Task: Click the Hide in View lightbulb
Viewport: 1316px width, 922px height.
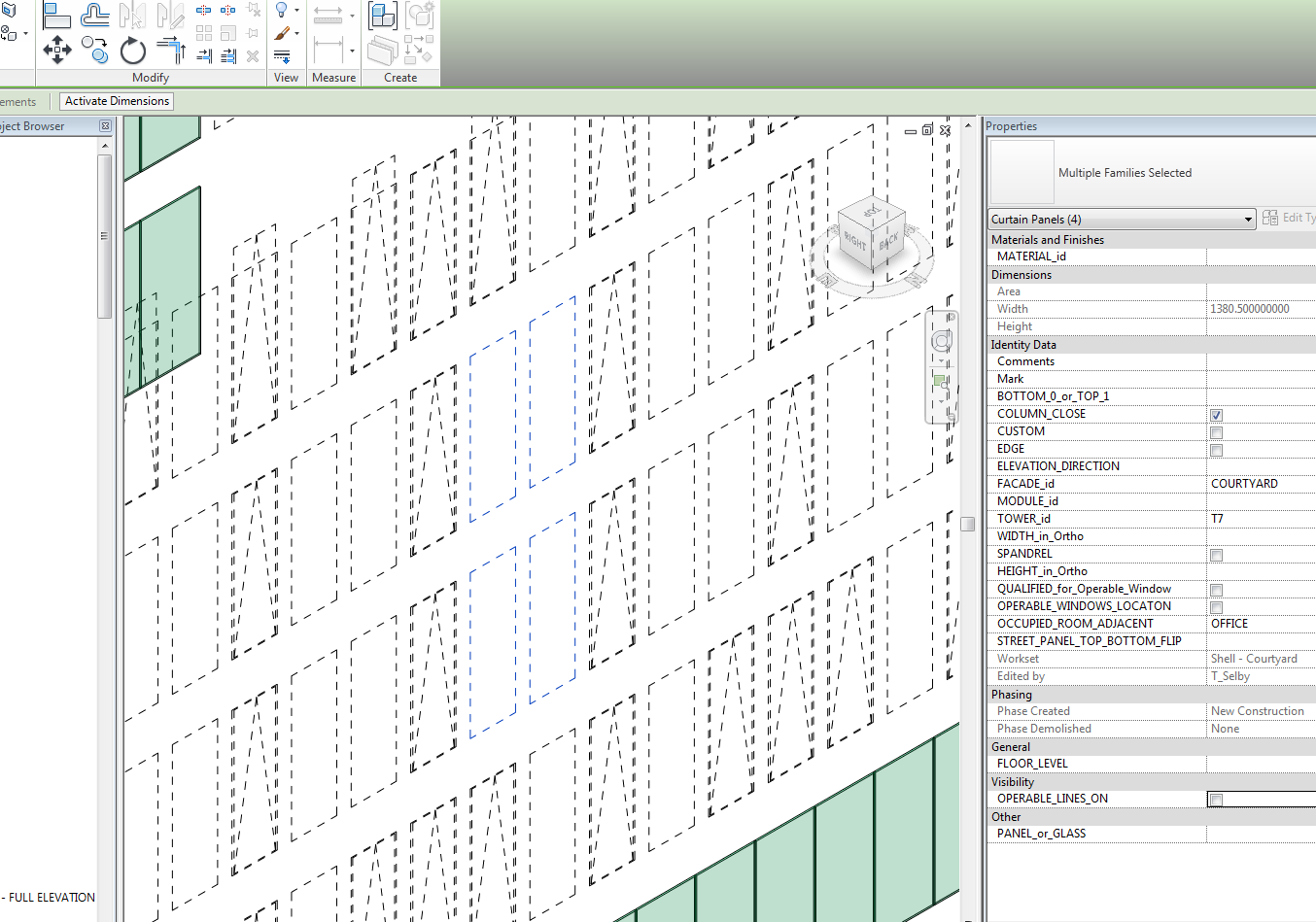Action: pyautogui.click(x=281, y=10)
